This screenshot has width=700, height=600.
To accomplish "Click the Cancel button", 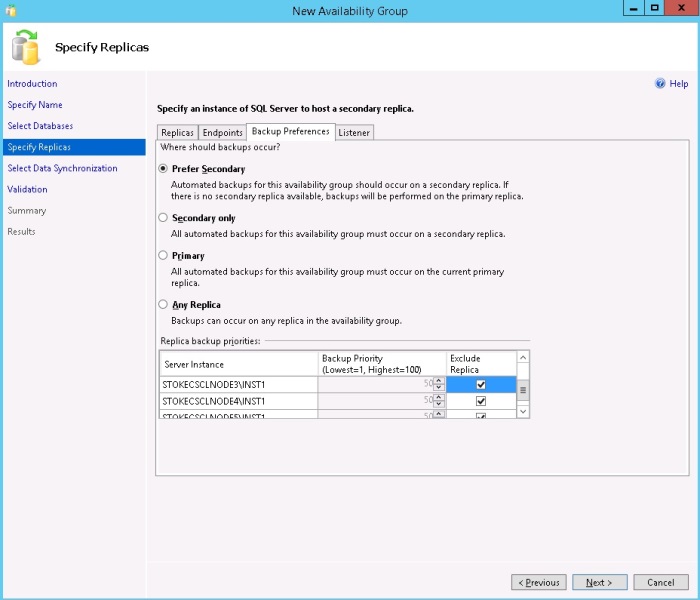I will click(x=661, y=582).
